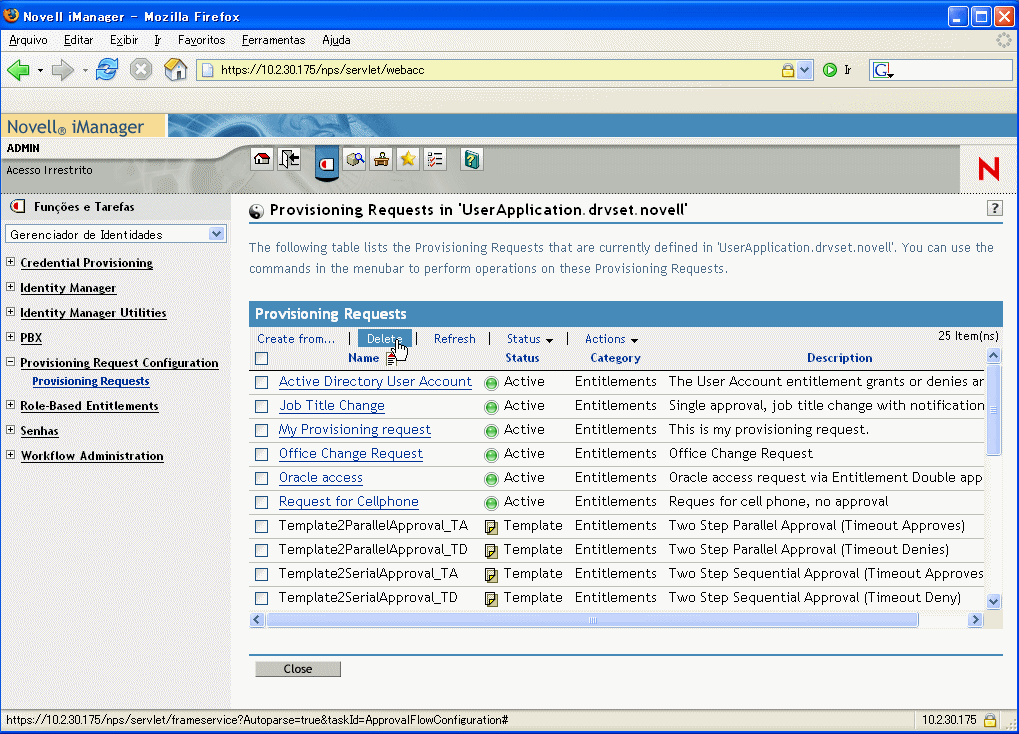Open the Preferences checklist toolbar icon
This screenshot has width=1019, height=734.
(x=435, y=159)
